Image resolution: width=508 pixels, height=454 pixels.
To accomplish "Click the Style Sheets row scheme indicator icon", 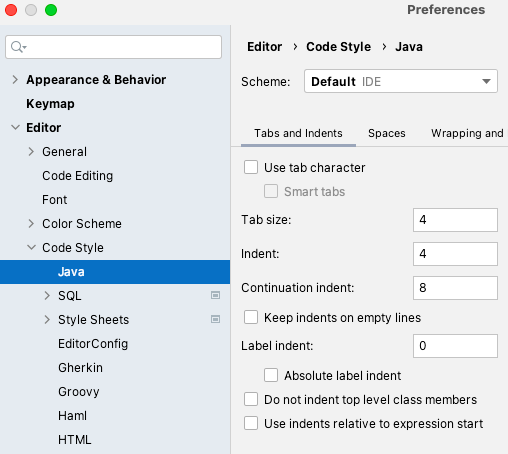I will click(x=215, y=319).
